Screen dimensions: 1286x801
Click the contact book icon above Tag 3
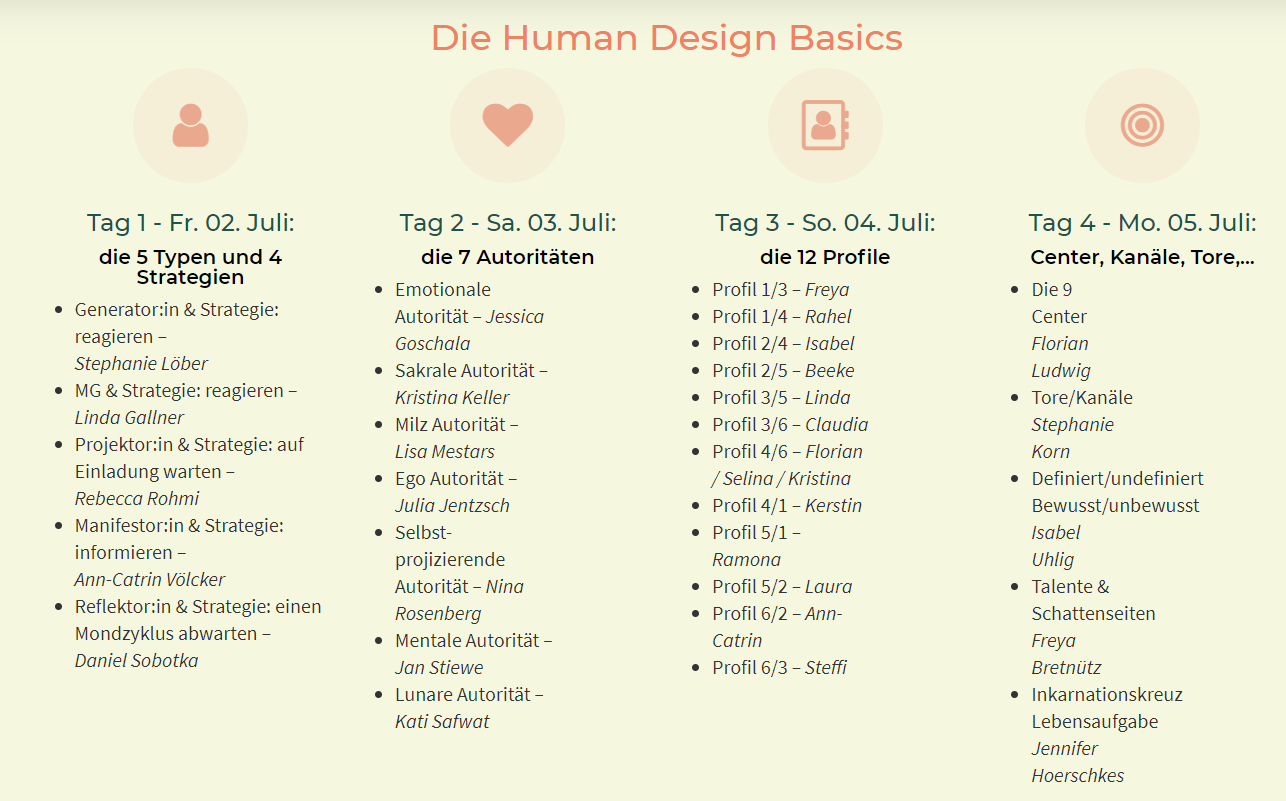[x=825, y=126]
